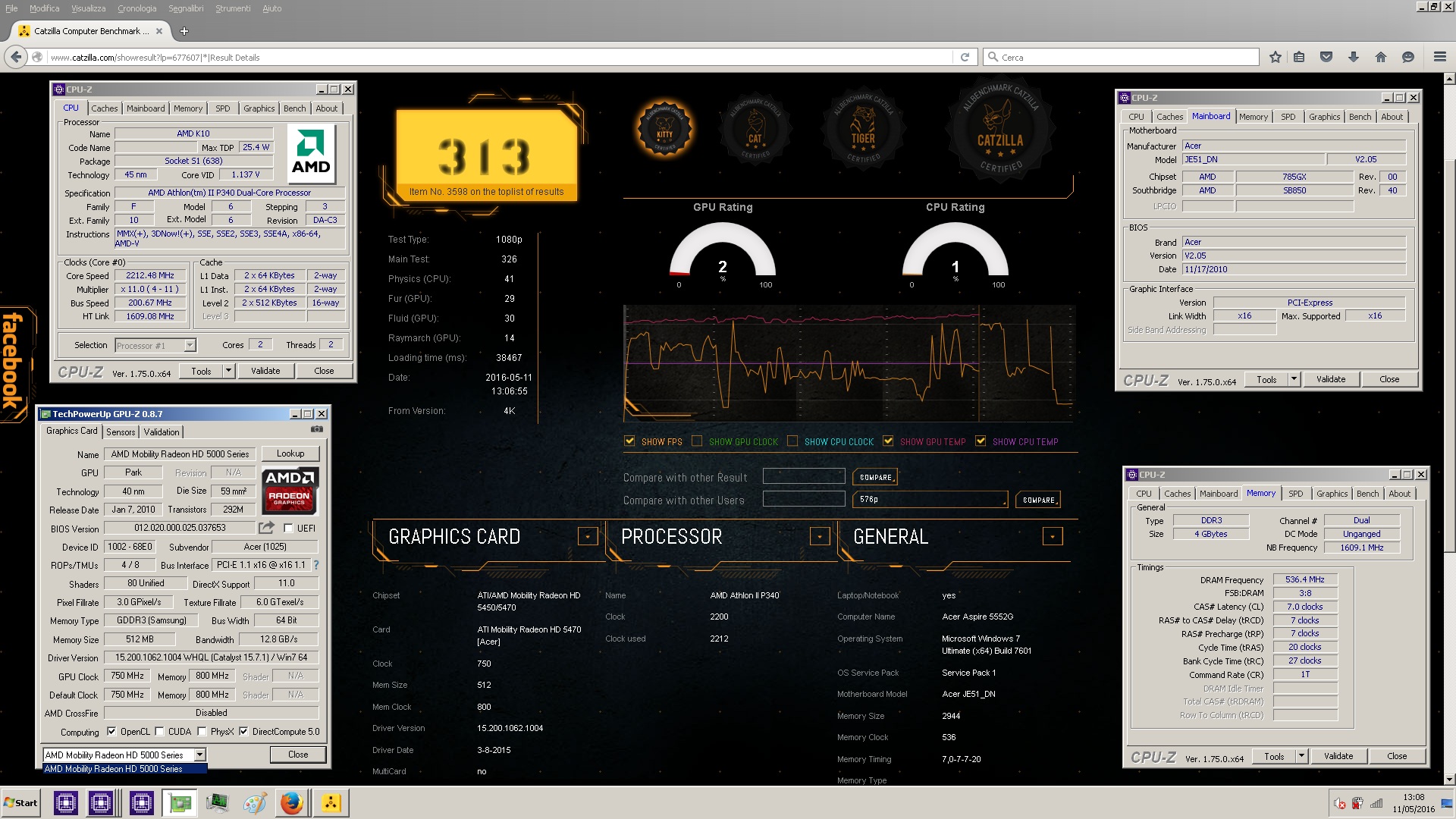Image resolution: width=1456 pixels, height=819 pixels.
Task: Click the GPU-Z BIOS share/export icon
Action: click(x=266, y=527)
